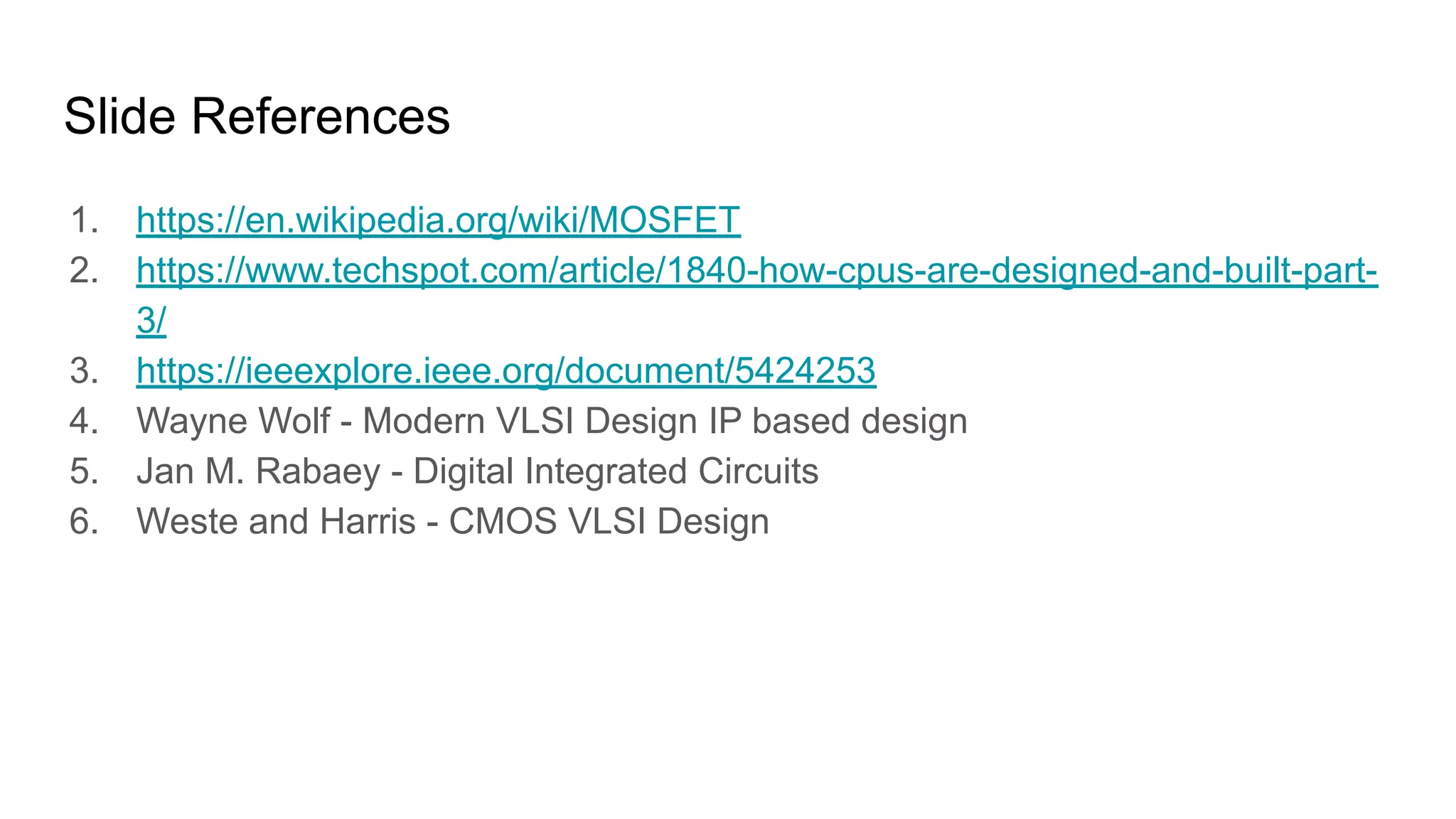Click the word "References" in the heading
The image size is (1456, 819).
pyautogui.click(x=321, y=116)
